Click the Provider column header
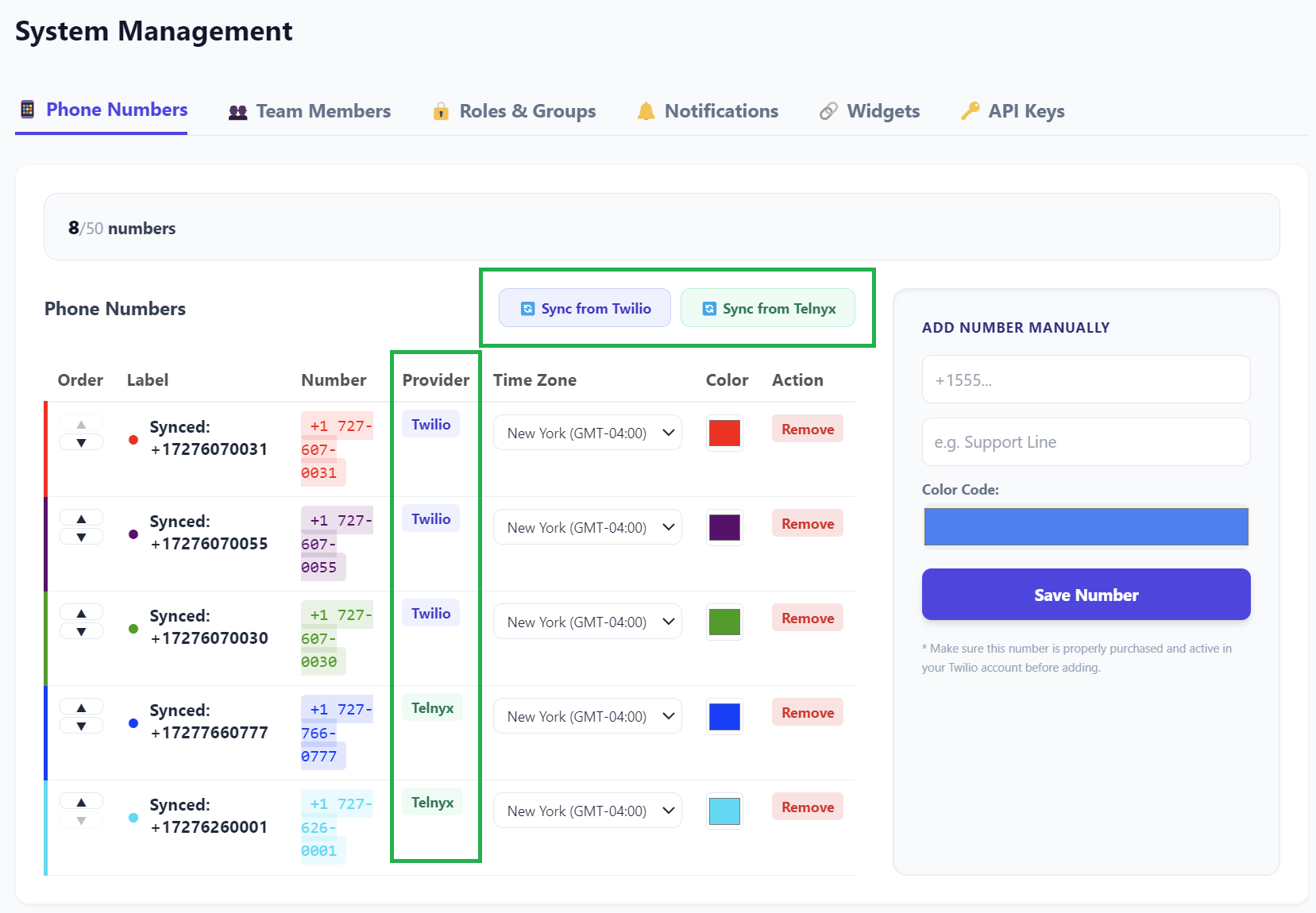 [x=435, y=379]
